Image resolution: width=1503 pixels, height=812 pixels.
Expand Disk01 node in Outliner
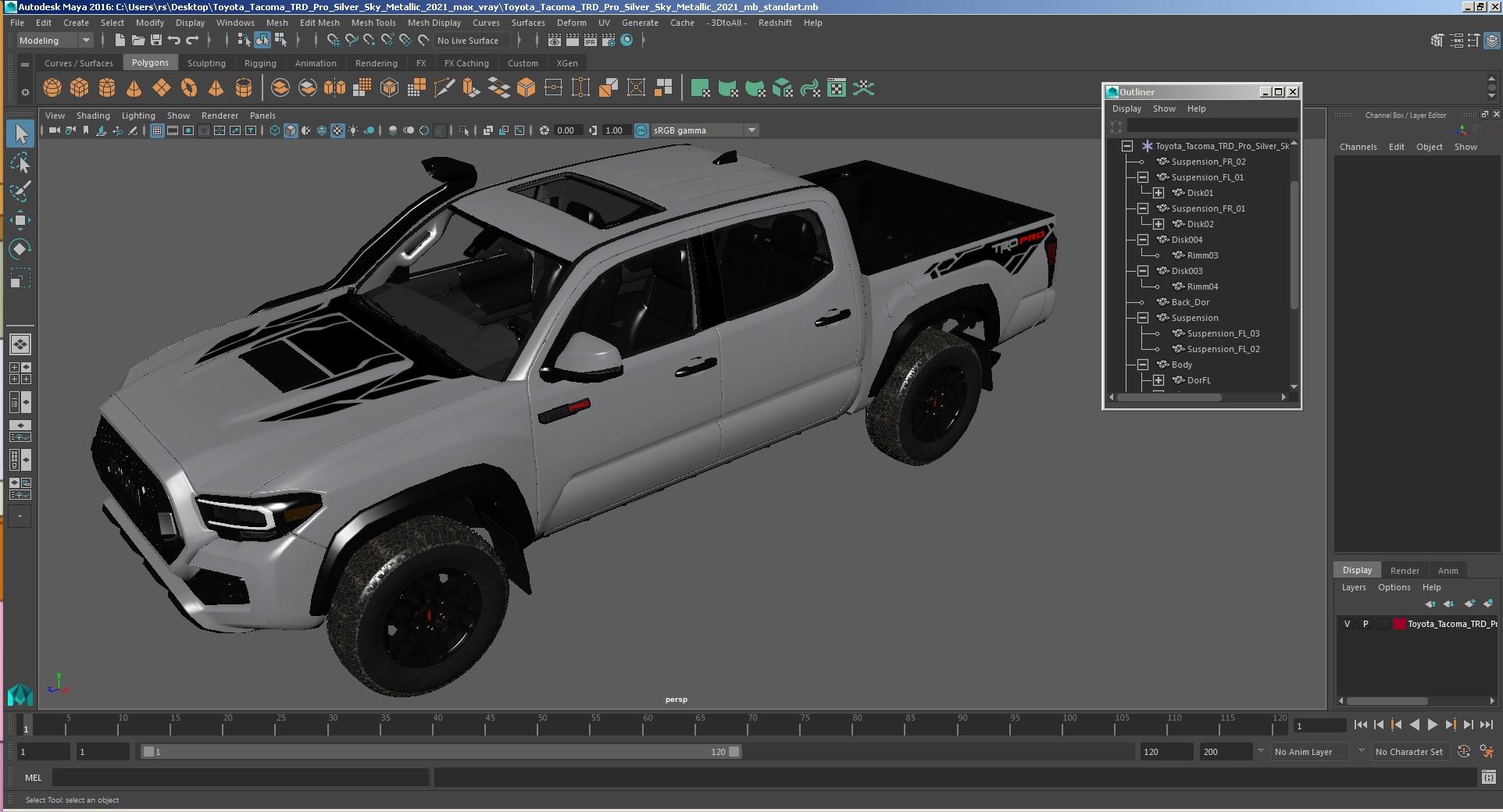coord(1158,193)
